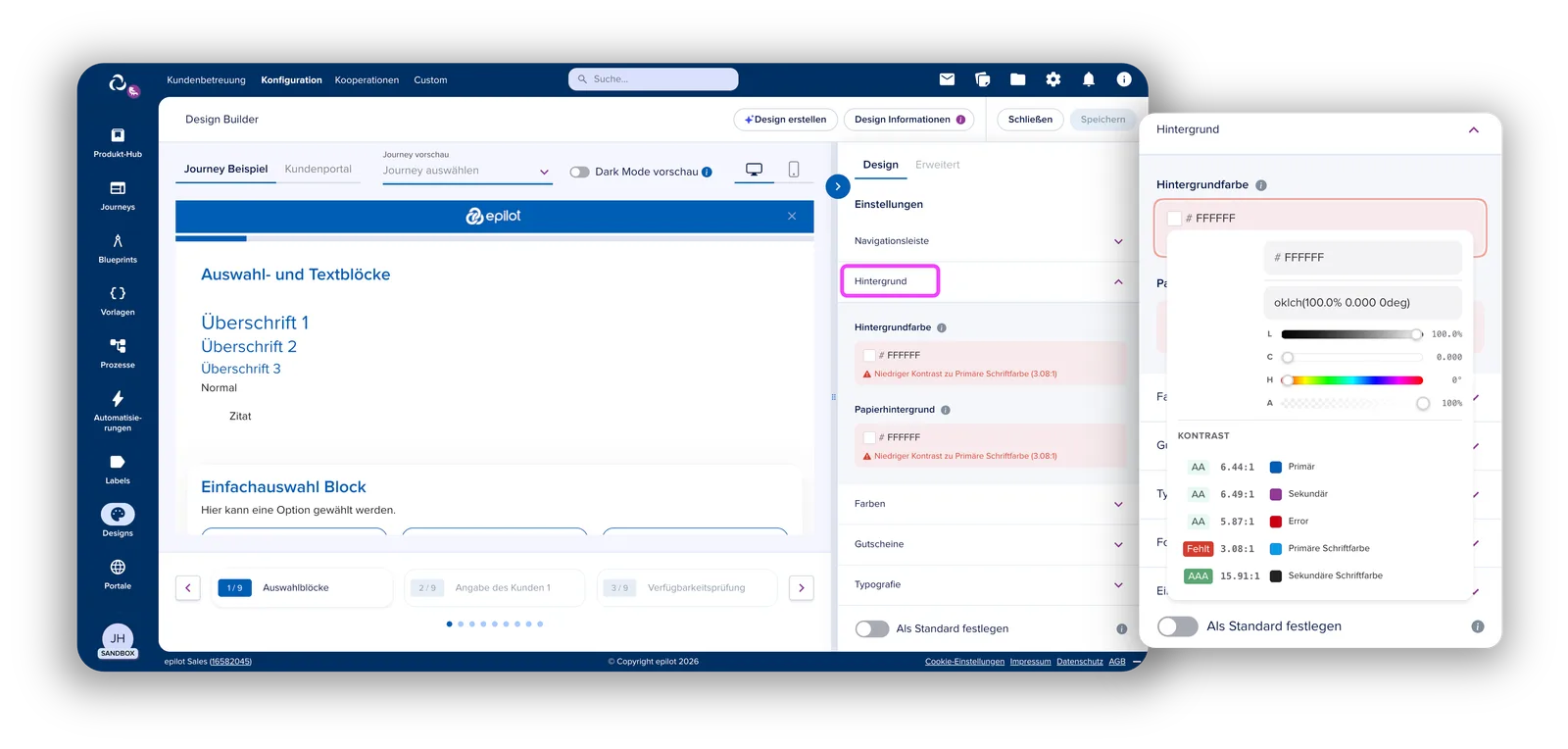The image size is (1568, 749).
Task: Click the epilot logo in top-left corner
Action: point(119,83)
